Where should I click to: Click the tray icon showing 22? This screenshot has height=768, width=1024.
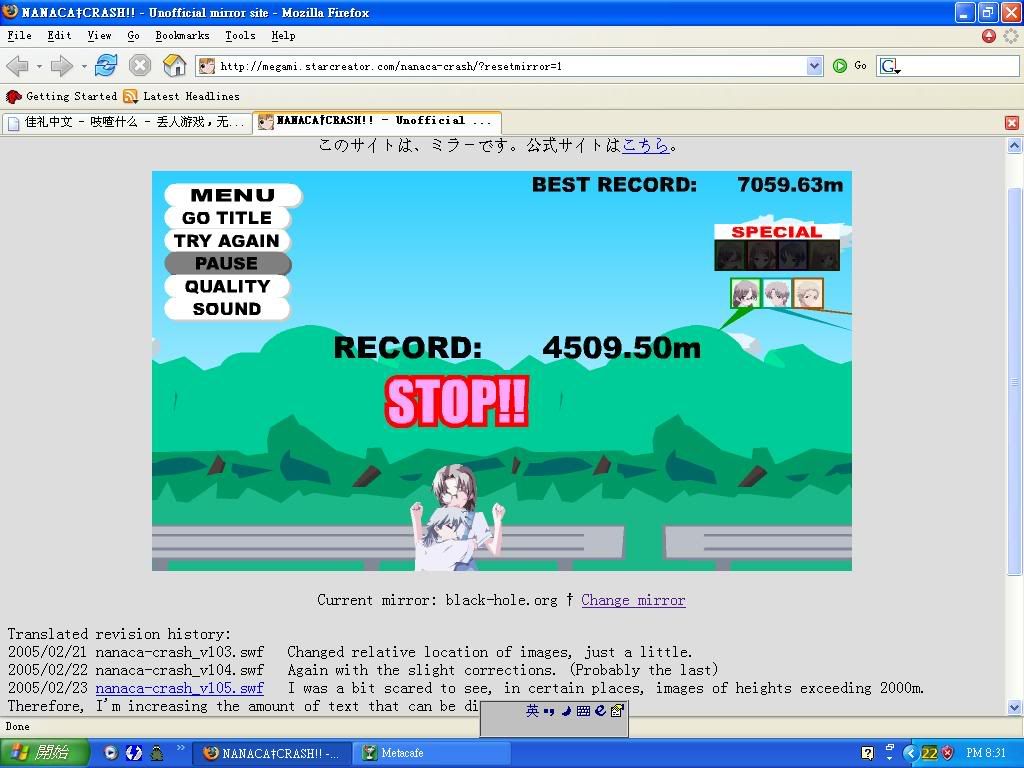929,753
